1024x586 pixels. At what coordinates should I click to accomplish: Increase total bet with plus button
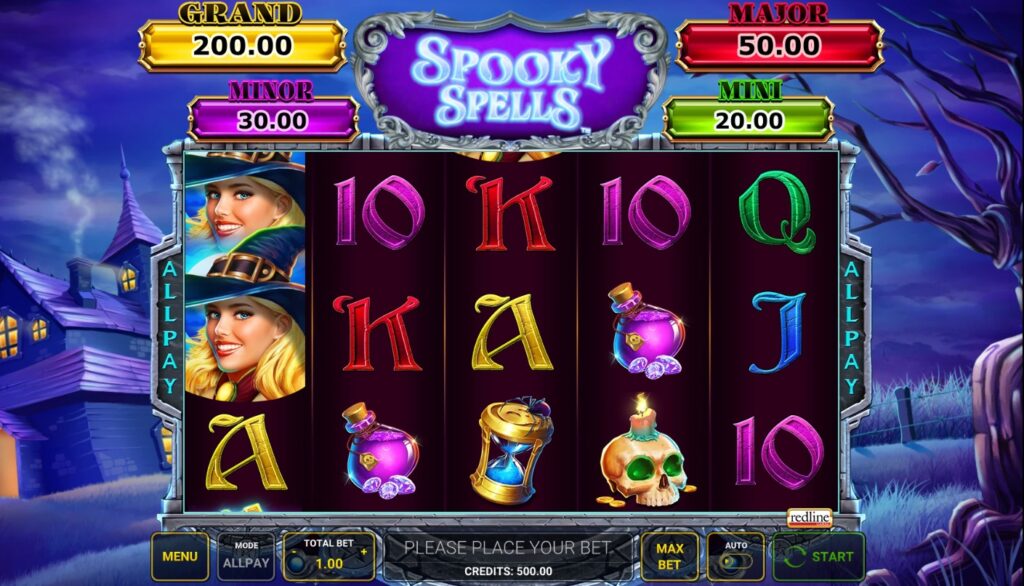364,551
